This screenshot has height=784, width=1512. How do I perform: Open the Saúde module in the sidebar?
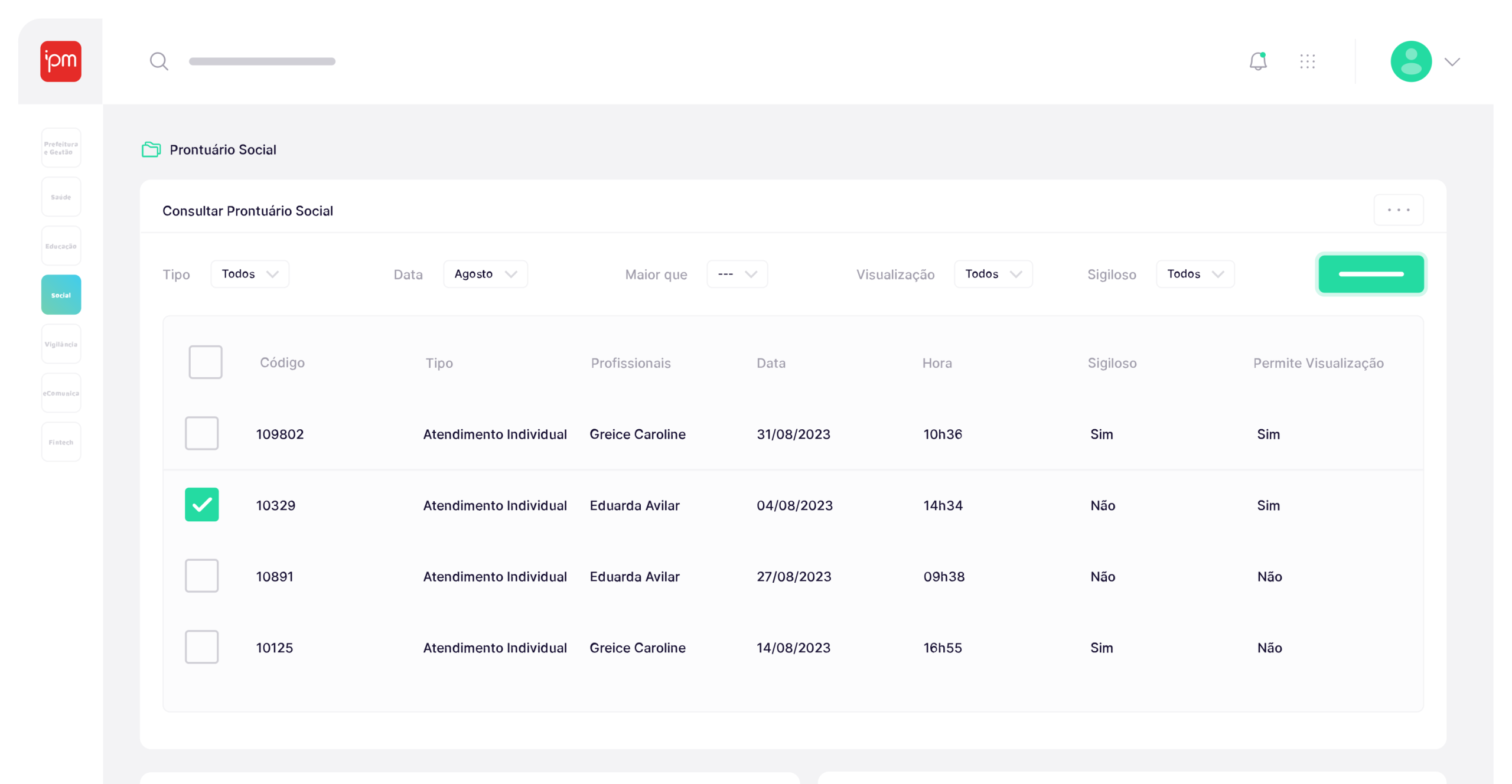(x=61, y=196)
